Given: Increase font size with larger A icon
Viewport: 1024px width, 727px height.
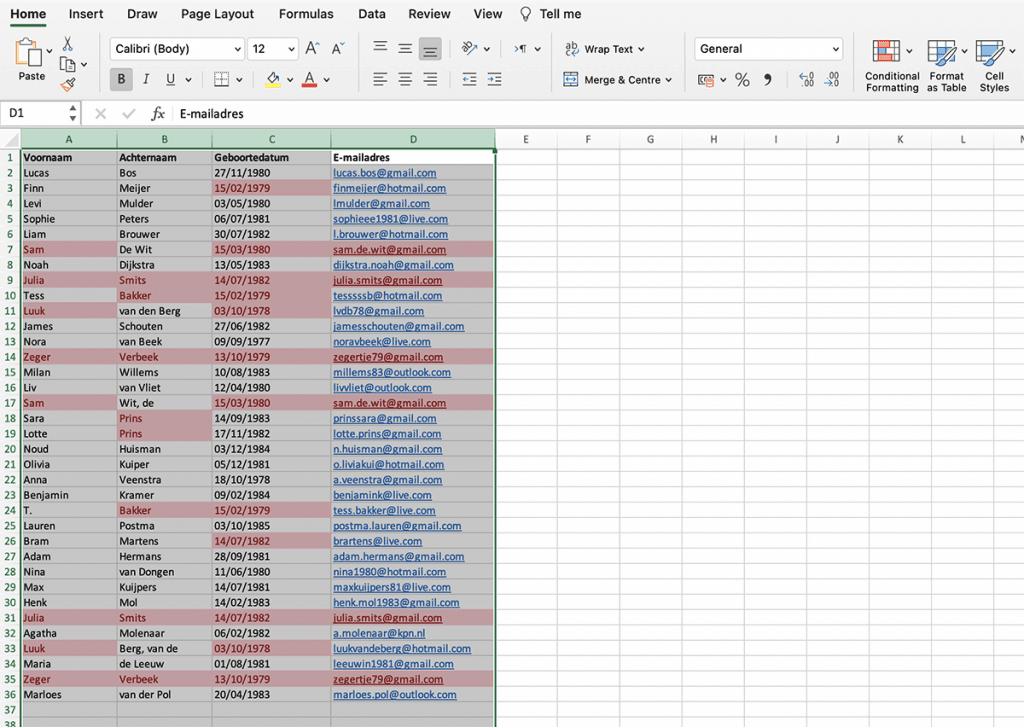Looking at the screenshot, I should 312,49.
